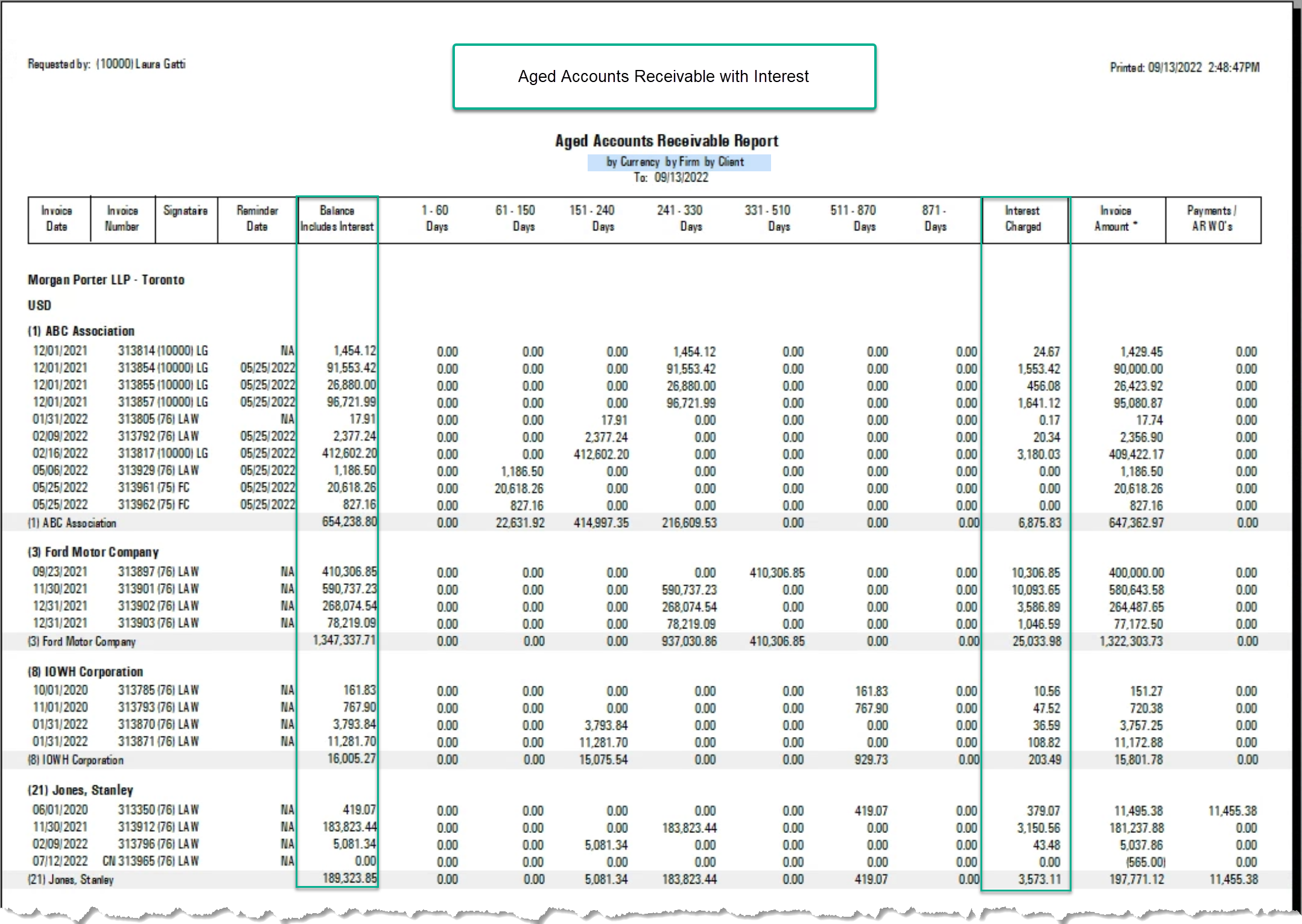Select the Invoice Number column header
1302x924 pixels.
coord(122,219)
